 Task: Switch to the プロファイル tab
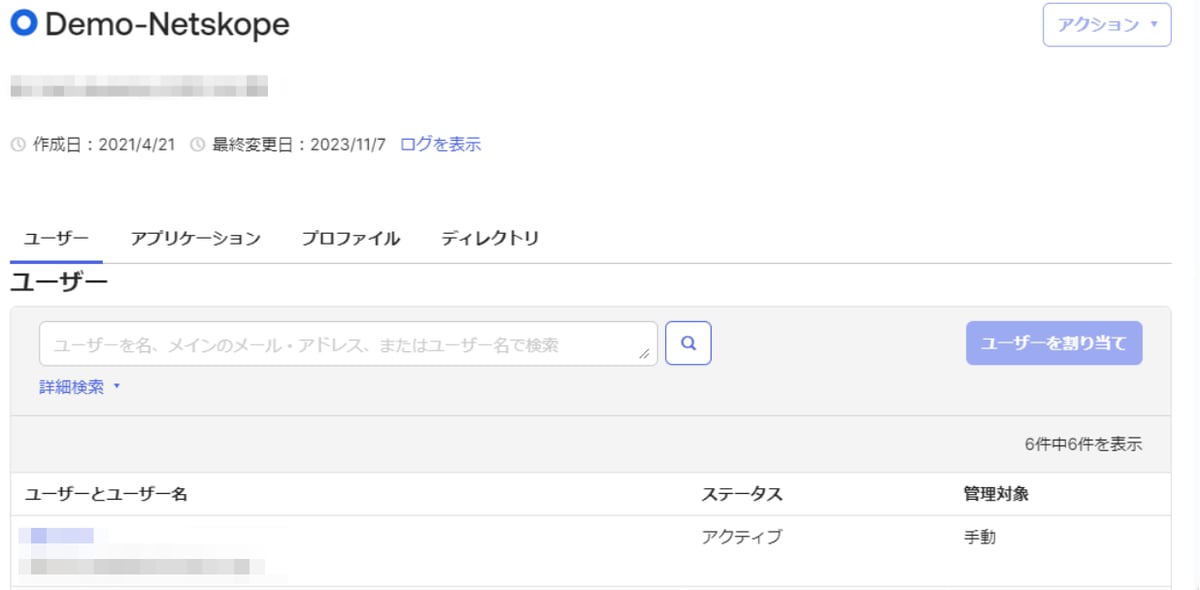(x=350, y=238)
